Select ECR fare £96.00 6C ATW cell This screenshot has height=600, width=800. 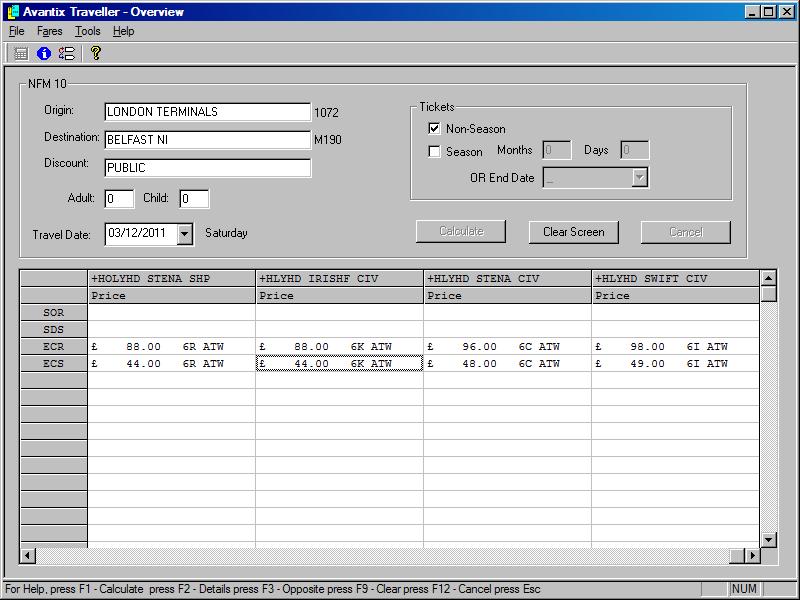click(508, 346)
